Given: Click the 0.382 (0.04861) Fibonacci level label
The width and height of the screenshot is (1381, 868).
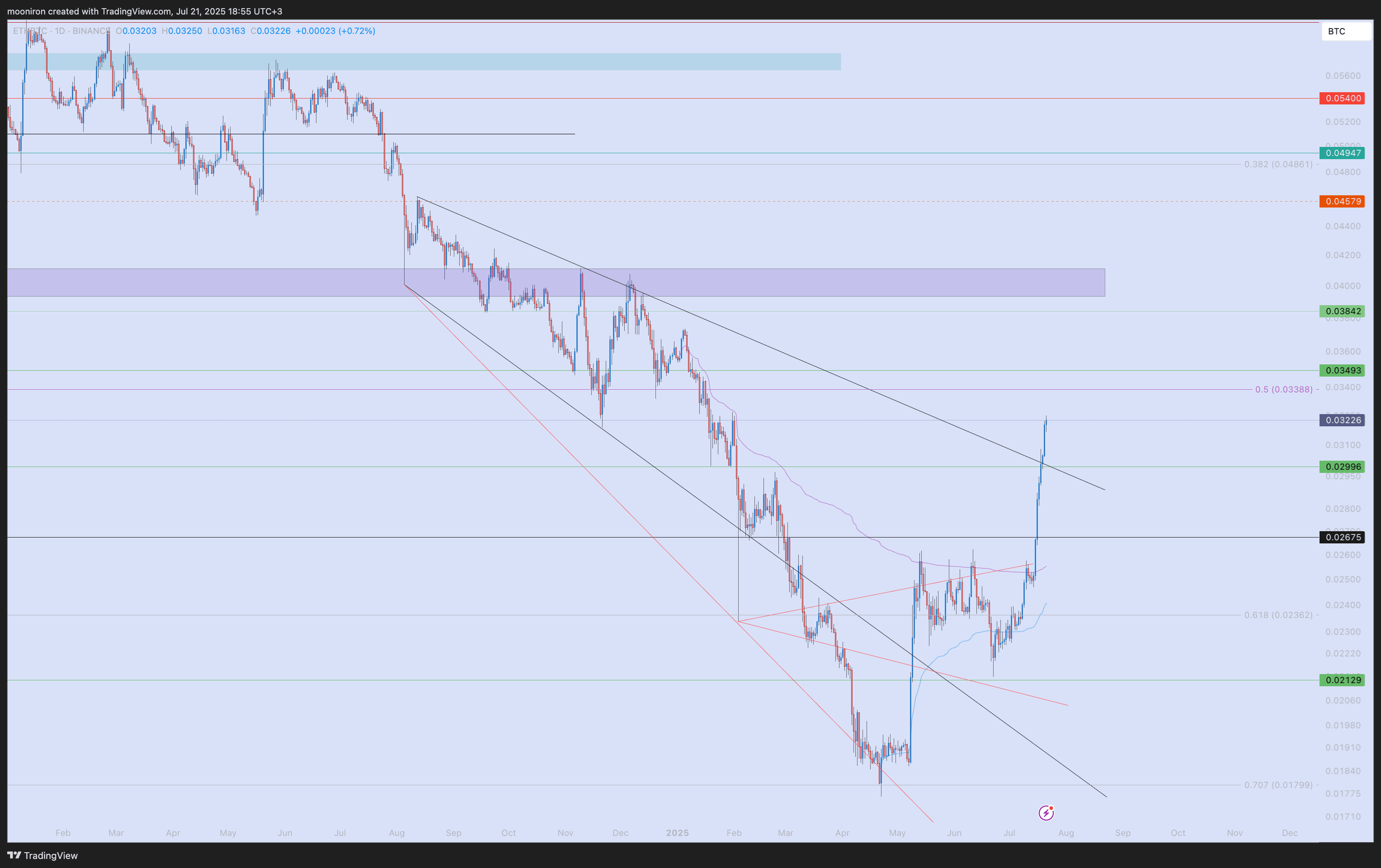Looking at the screenshot, I should pos(1278,165).
